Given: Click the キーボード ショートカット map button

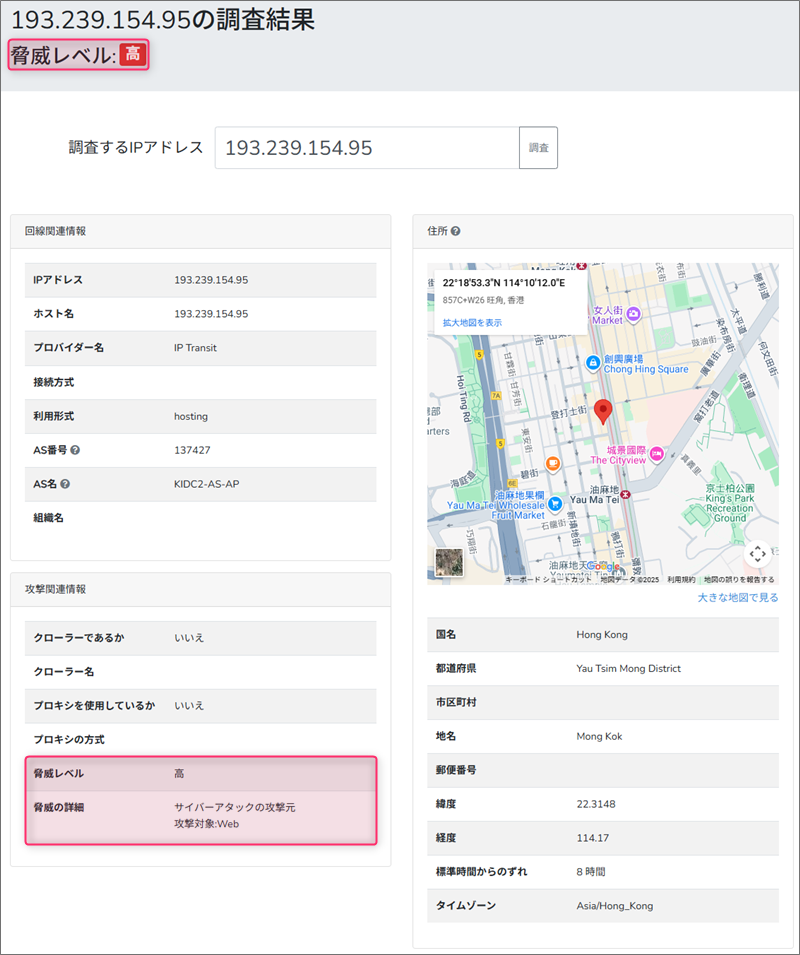Looking at the screenshot, I should click(549, 580).
